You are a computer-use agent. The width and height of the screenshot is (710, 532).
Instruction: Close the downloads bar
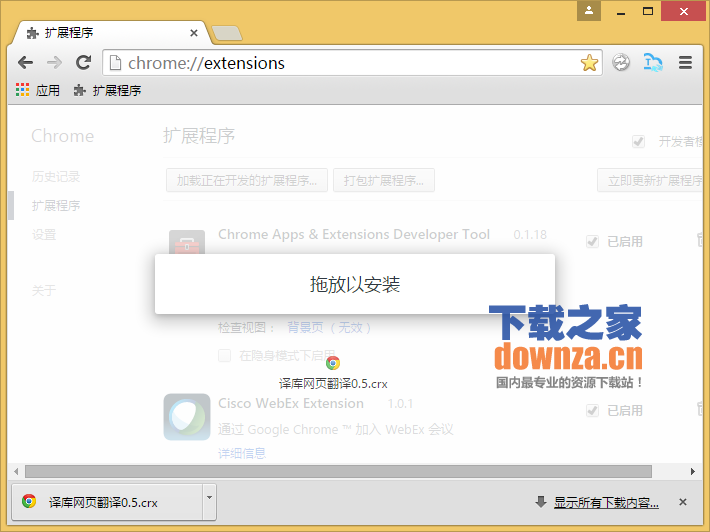point(683,502)
